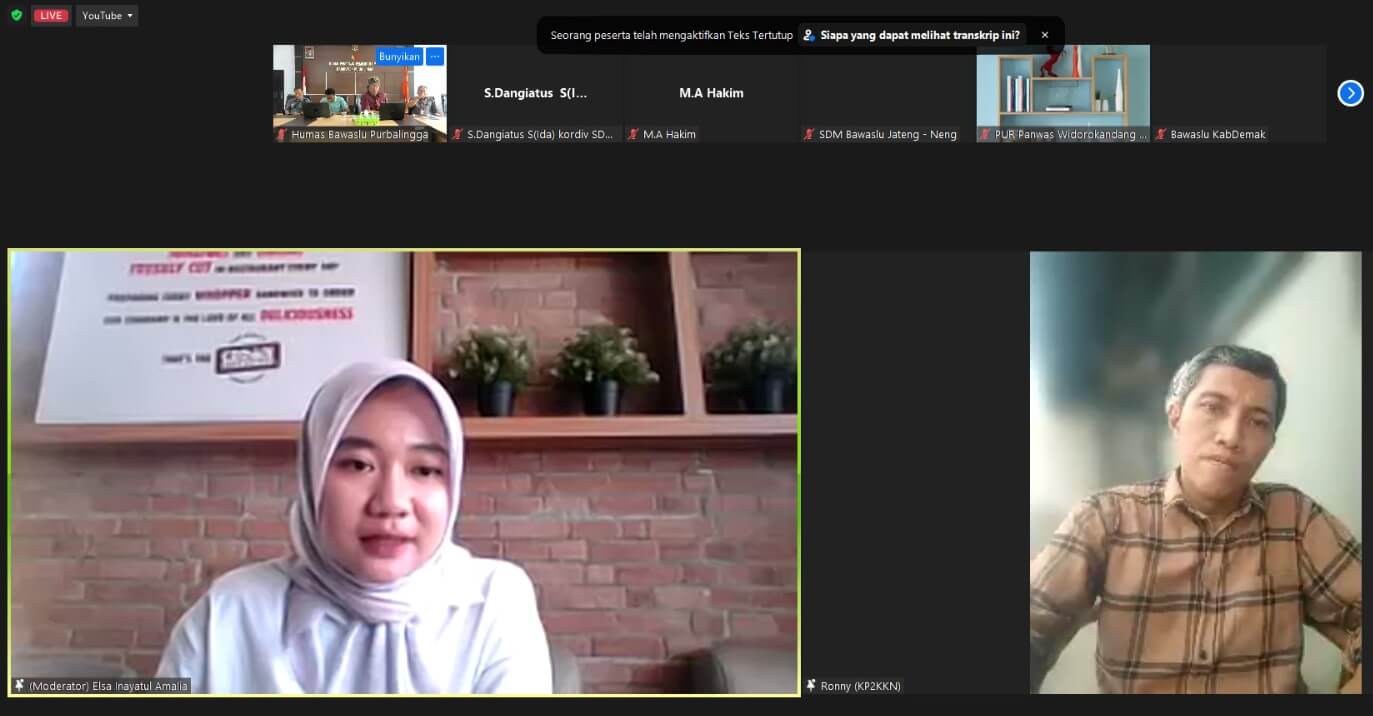Click muted mic icon of S.Dangiatus participant
The width and height of the screenshot is (1373, 716).
point(458,135)
